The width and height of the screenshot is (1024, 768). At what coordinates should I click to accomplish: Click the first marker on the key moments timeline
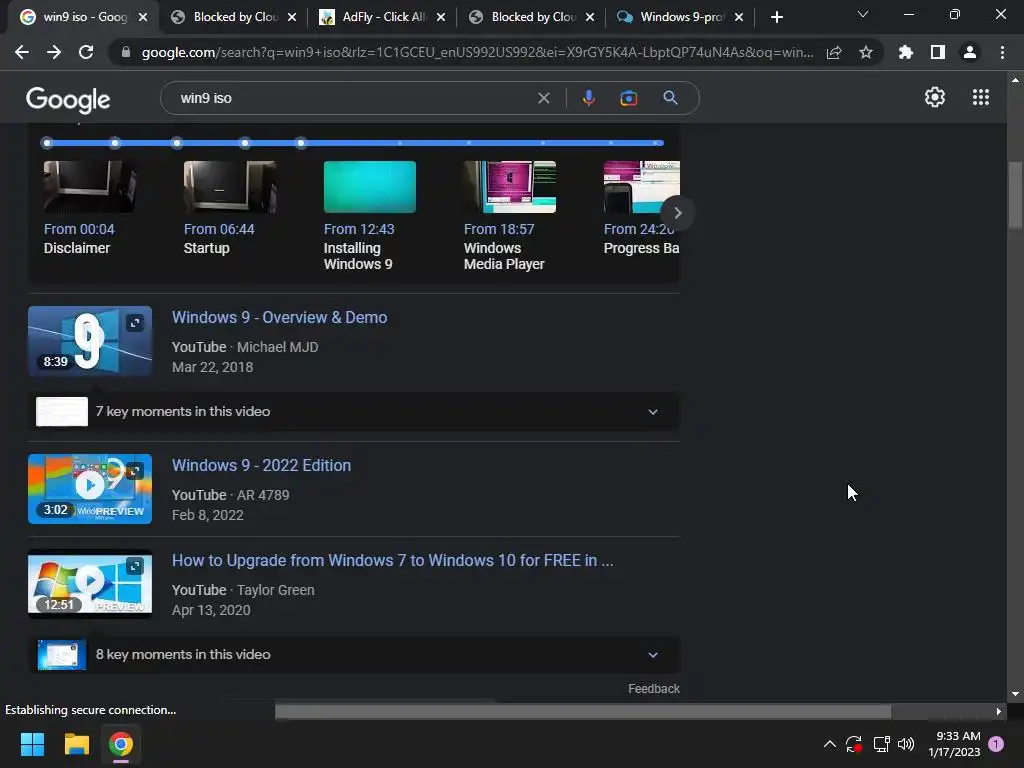click(x=46, y=143)
